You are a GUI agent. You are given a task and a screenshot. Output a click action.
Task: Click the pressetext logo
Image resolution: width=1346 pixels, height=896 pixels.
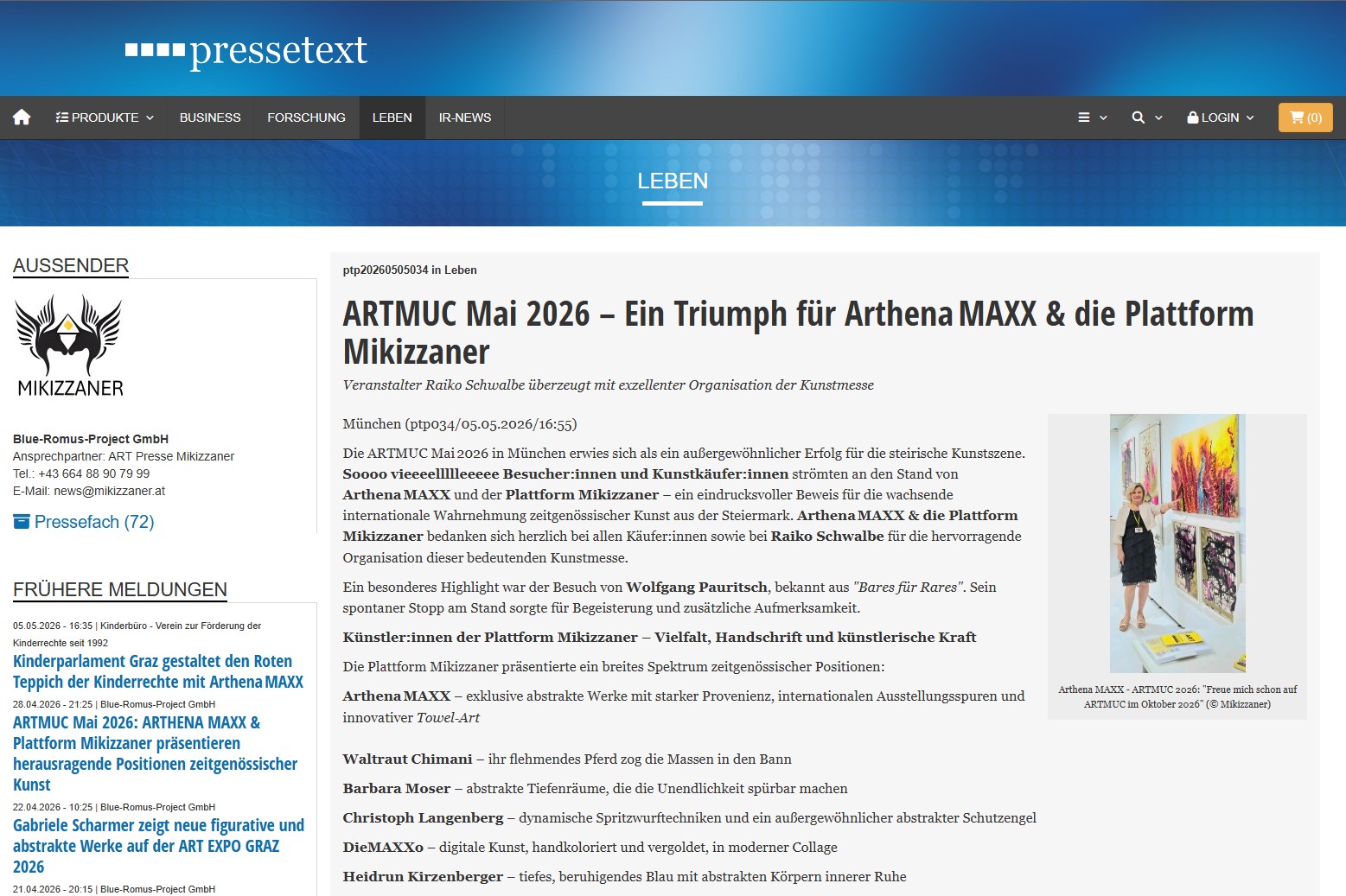(246, 50)
